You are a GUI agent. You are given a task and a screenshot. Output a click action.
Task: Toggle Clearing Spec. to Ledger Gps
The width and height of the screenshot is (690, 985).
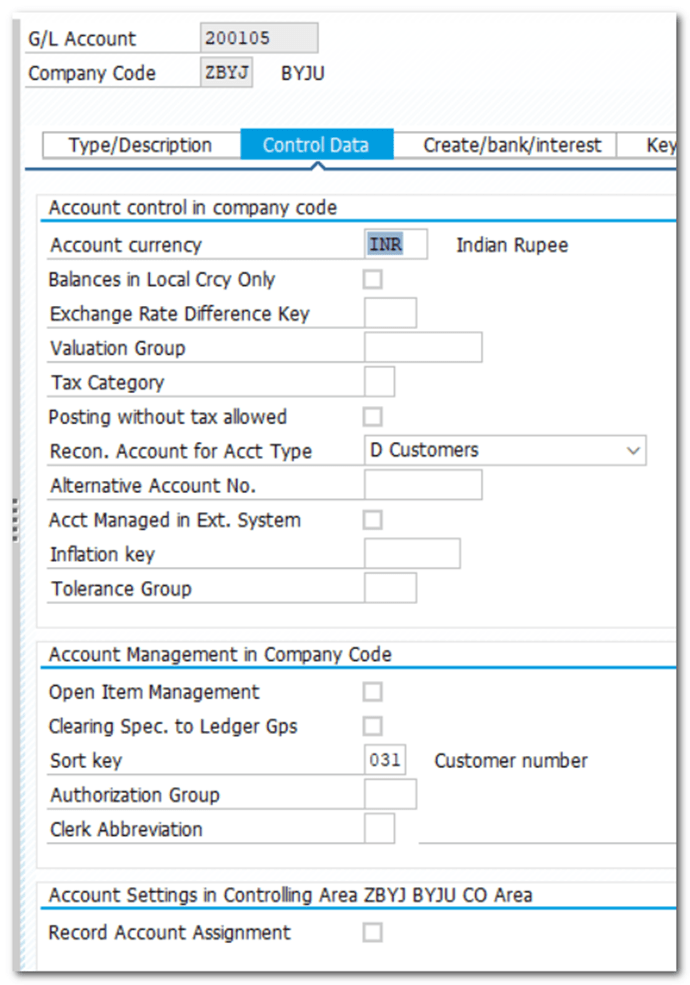pos(372,726)
